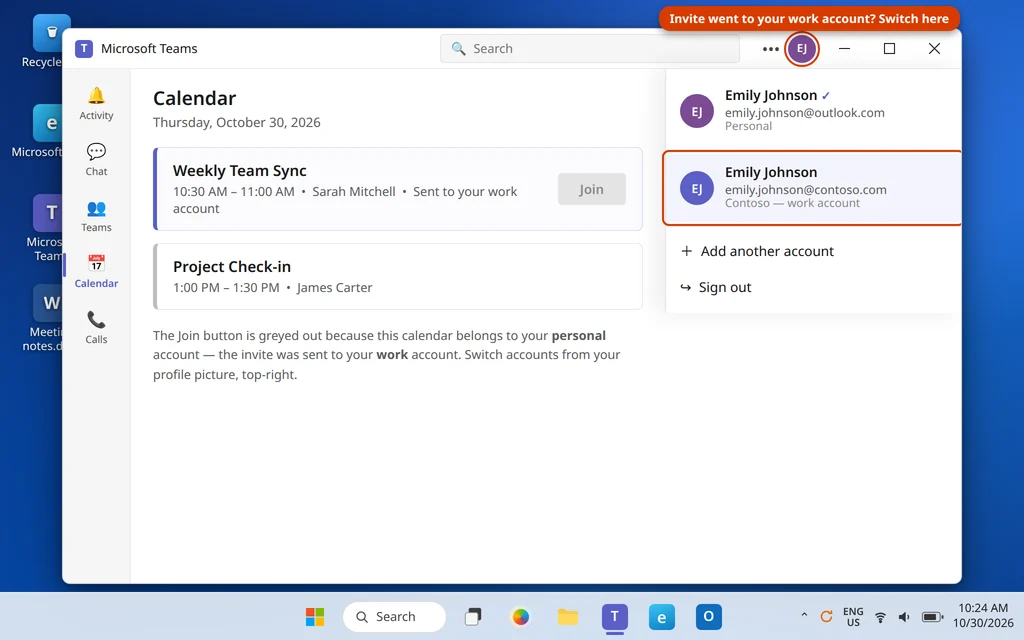Screen dimensions: 1024x640
Task: Open Calls from the sidebar
Action: point(96,328)
